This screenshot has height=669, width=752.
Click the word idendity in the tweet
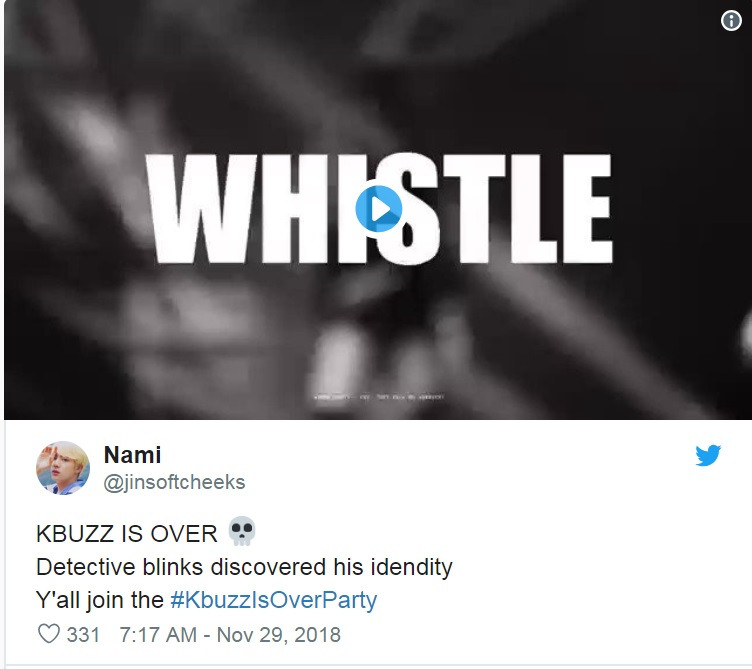[411, 567]
